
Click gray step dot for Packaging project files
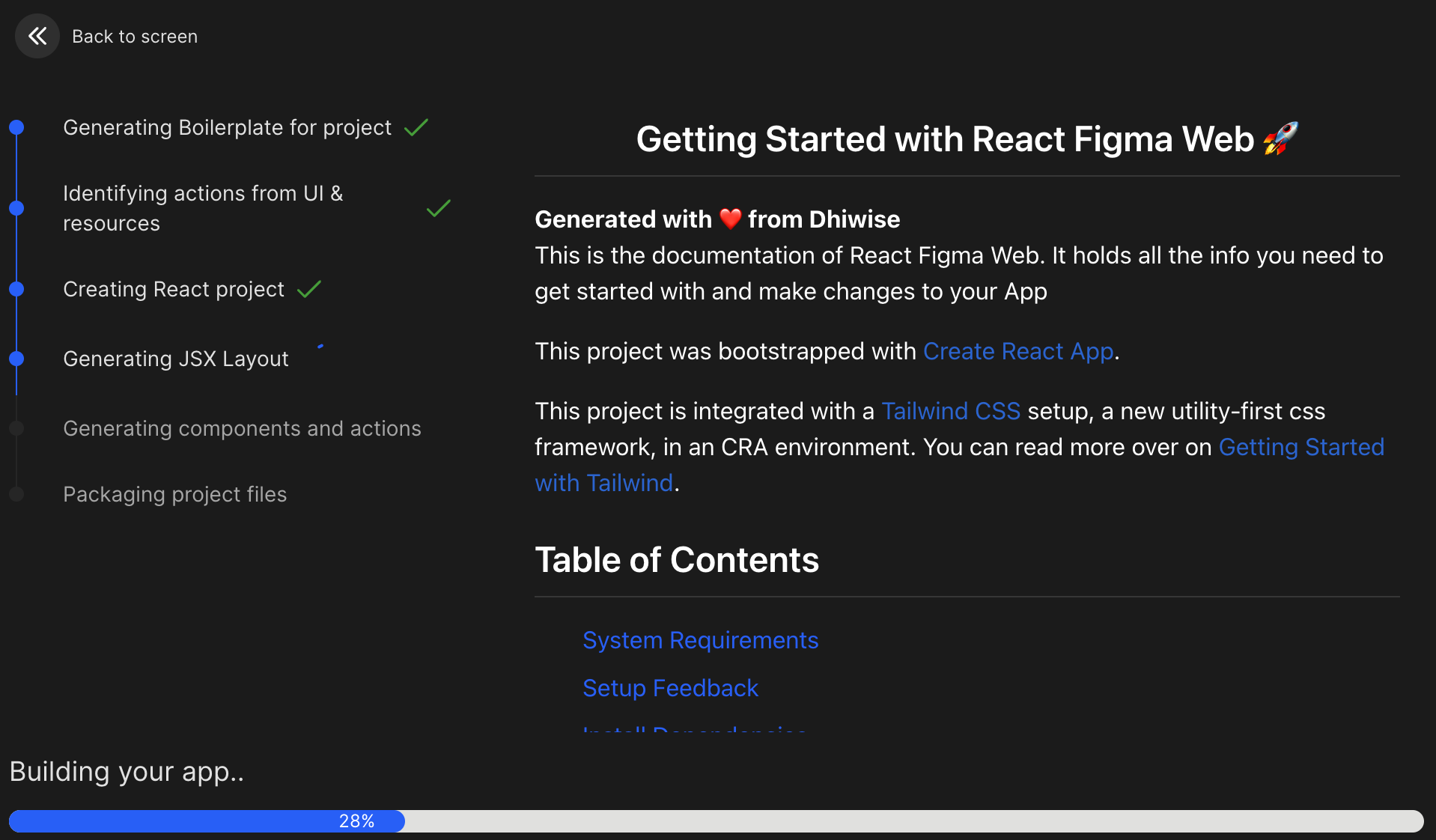tap(16, 494)
